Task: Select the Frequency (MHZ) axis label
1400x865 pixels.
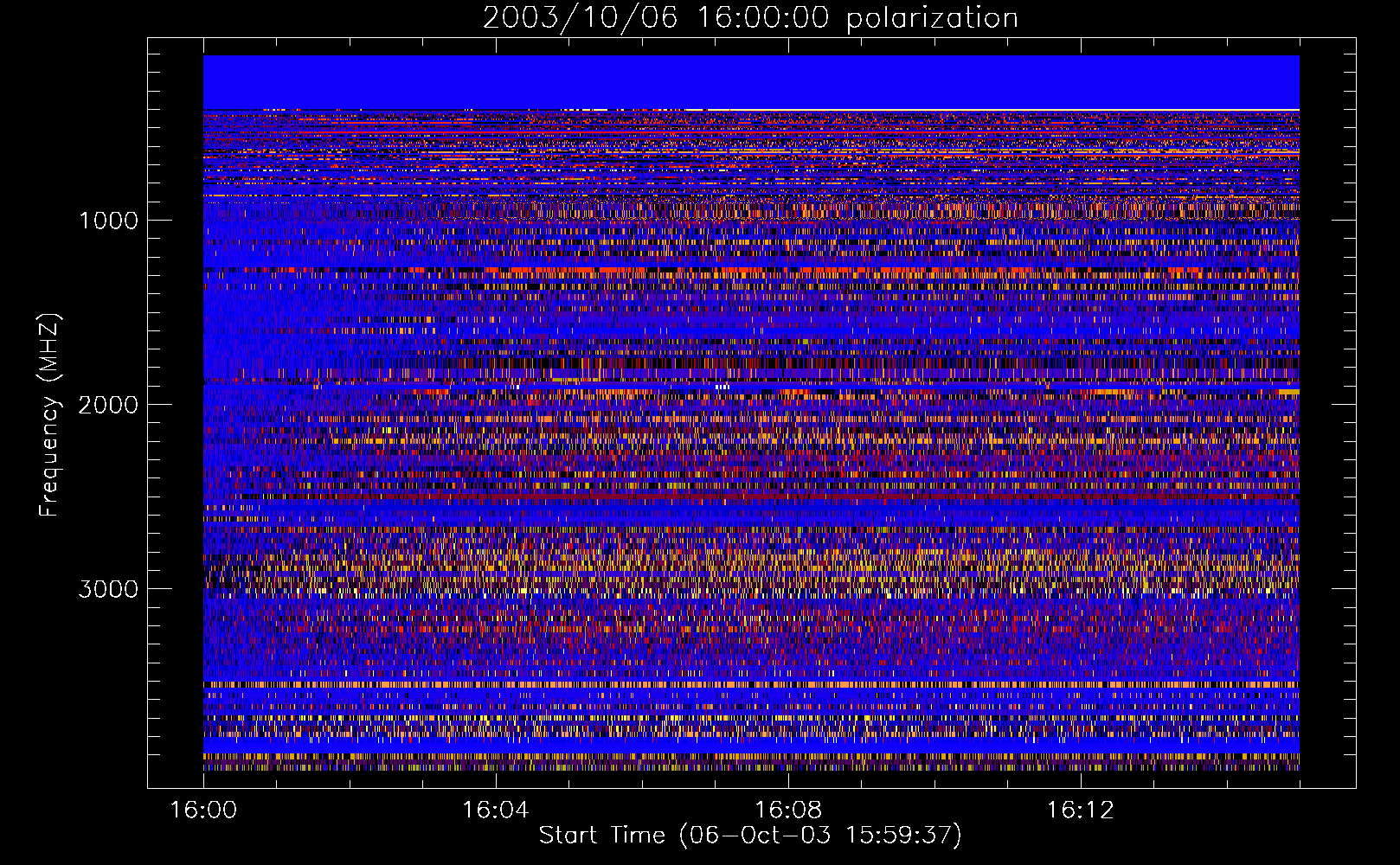Action: pyautogui.click(x=50, y=415)
